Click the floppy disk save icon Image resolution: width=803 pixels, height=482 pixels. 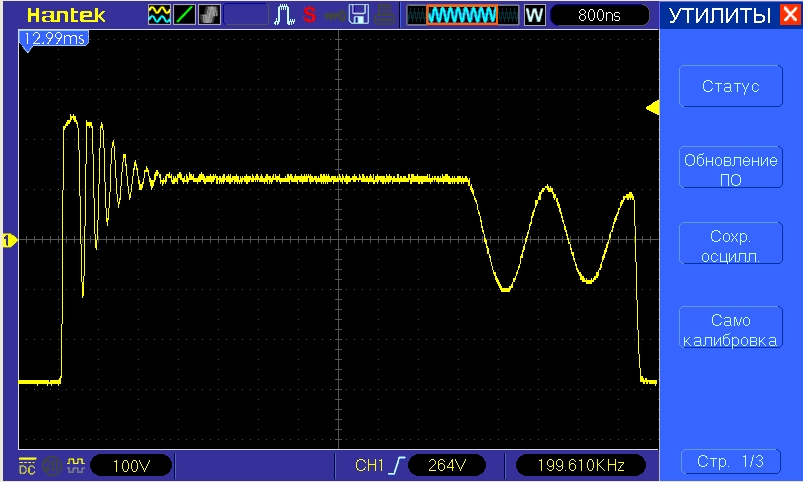point(358,15)
